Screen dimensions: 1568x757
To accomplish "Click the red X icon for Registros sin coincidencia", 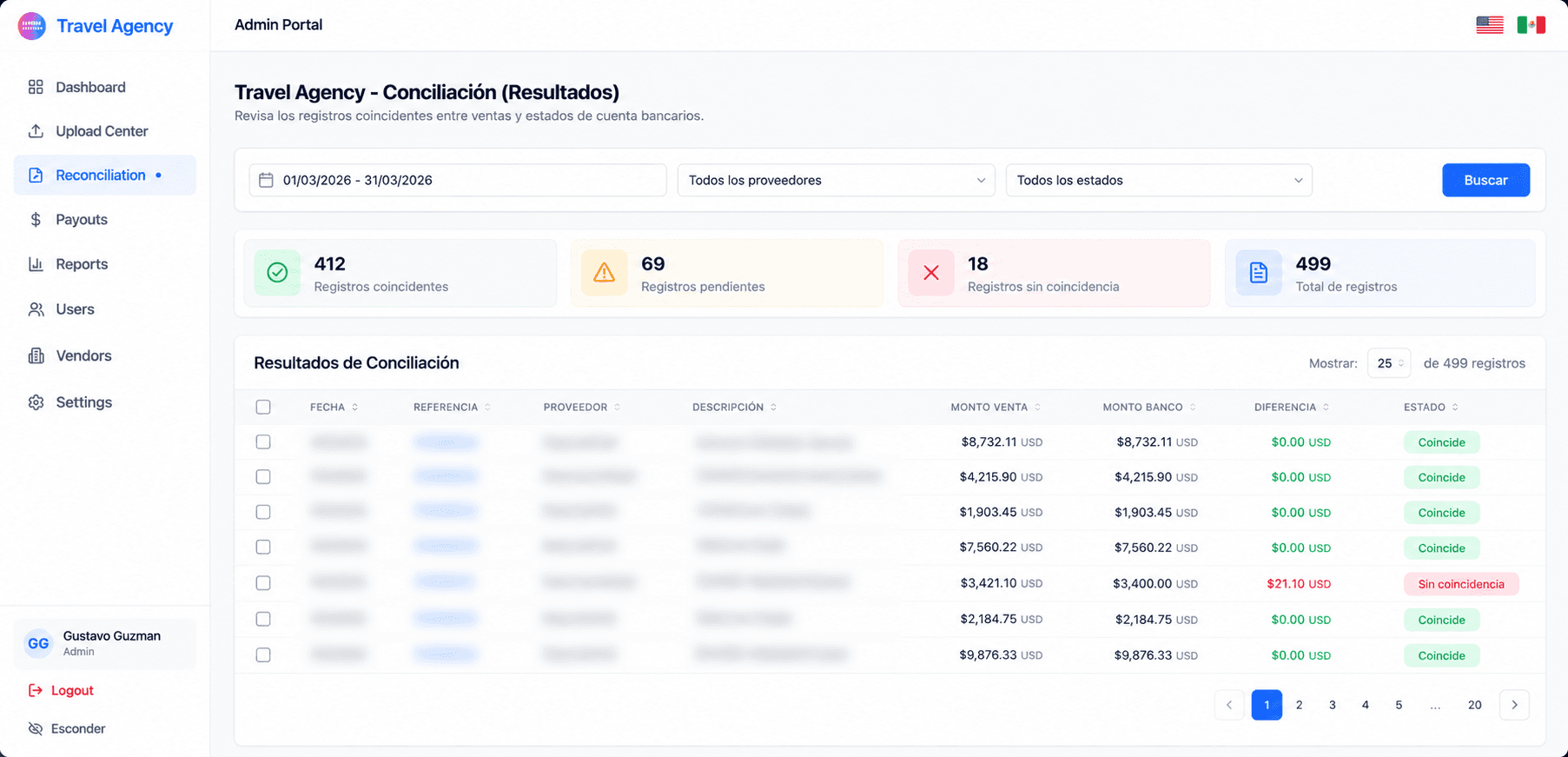I will (931, 273).
